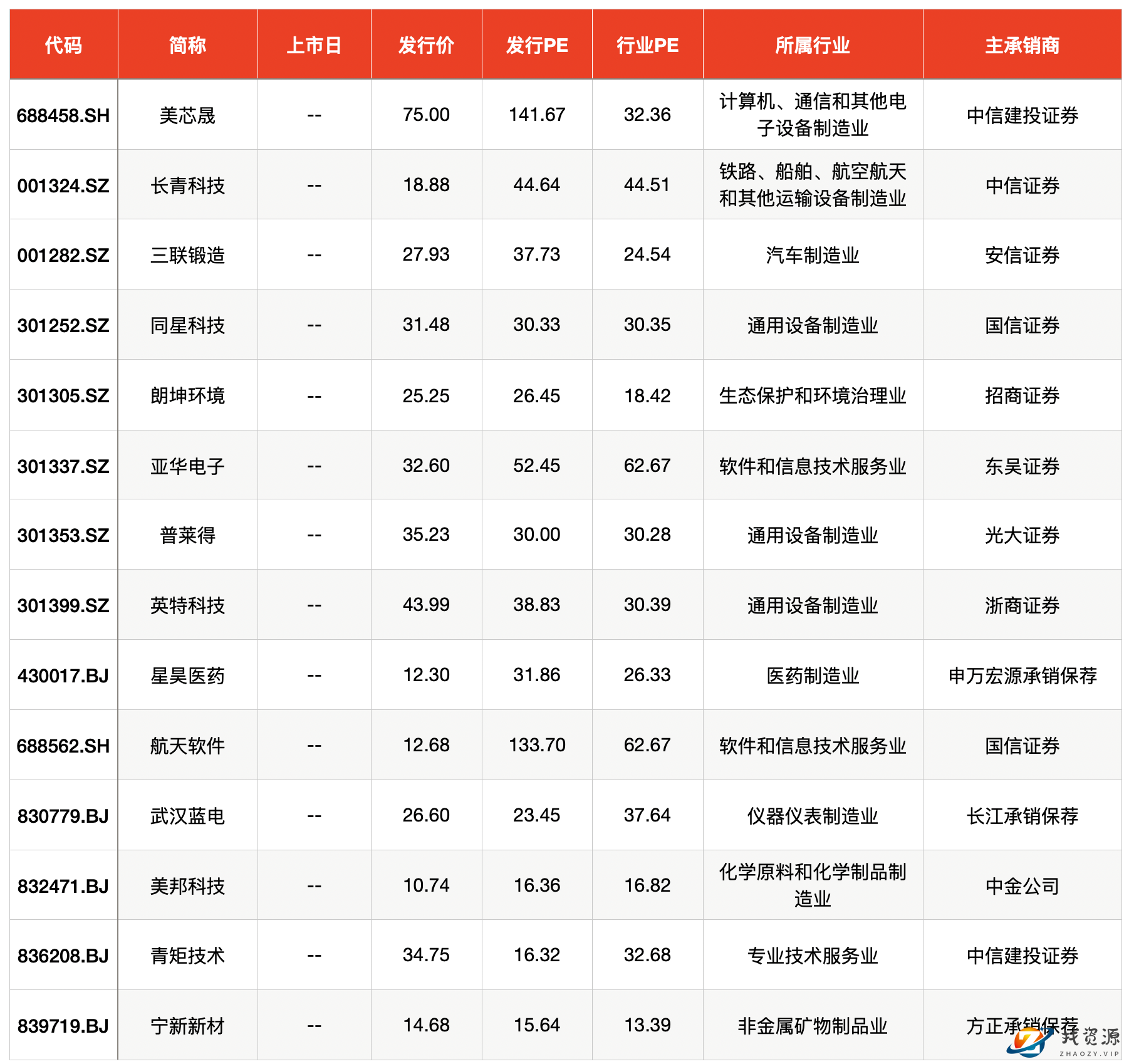Image resolution: width=1129 pixels, height=1064 pixels.
Task: Select the 航天软件 name cell
Action: point(187,746)
